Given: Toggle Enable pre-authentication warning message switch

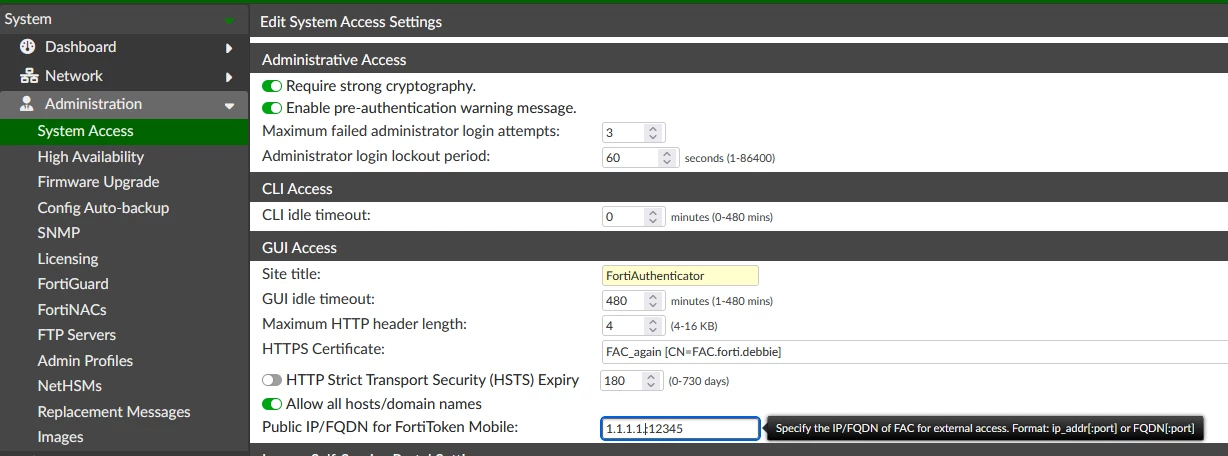Looking at the screenshot, I should pyautogui.click(x=272, y=108).
